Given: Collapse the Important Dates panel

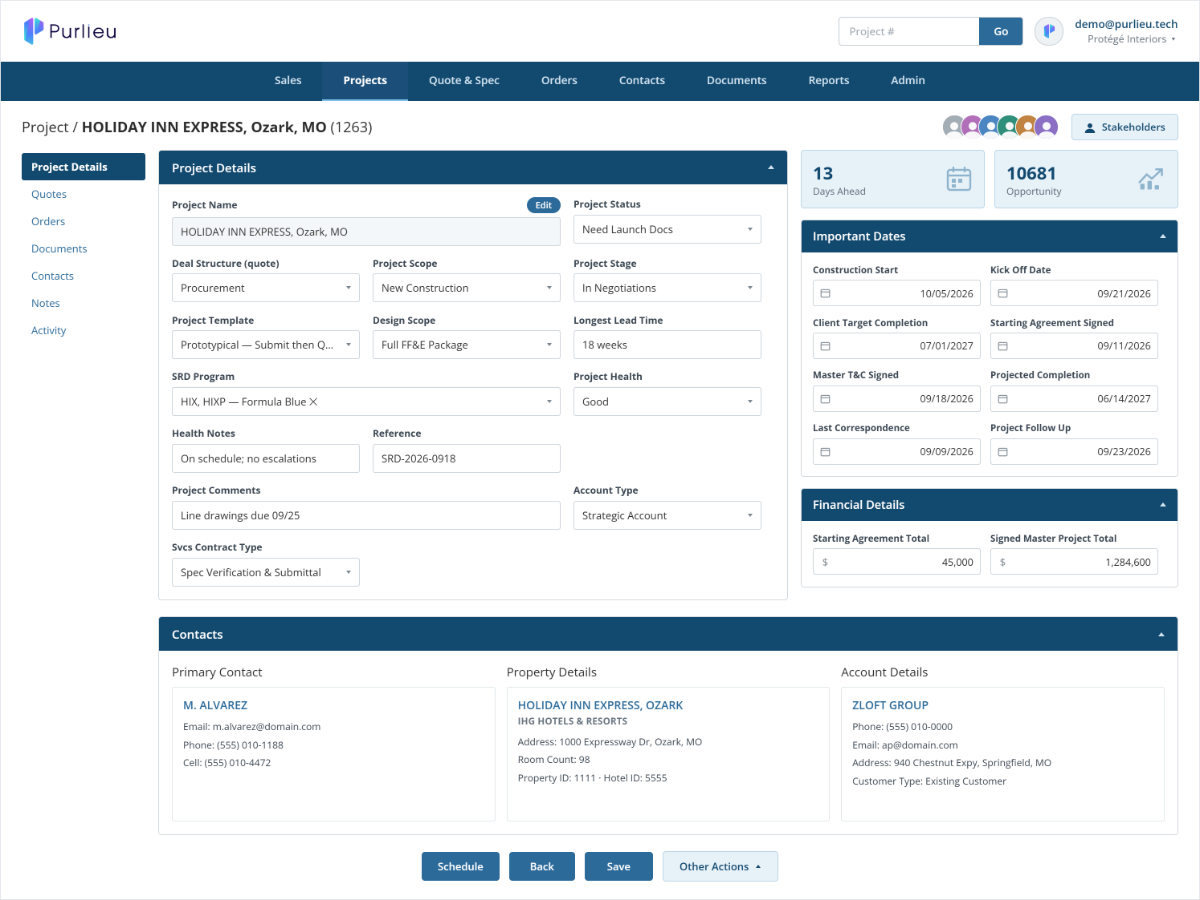Looking at the screenshot, I should [1162, 237].
